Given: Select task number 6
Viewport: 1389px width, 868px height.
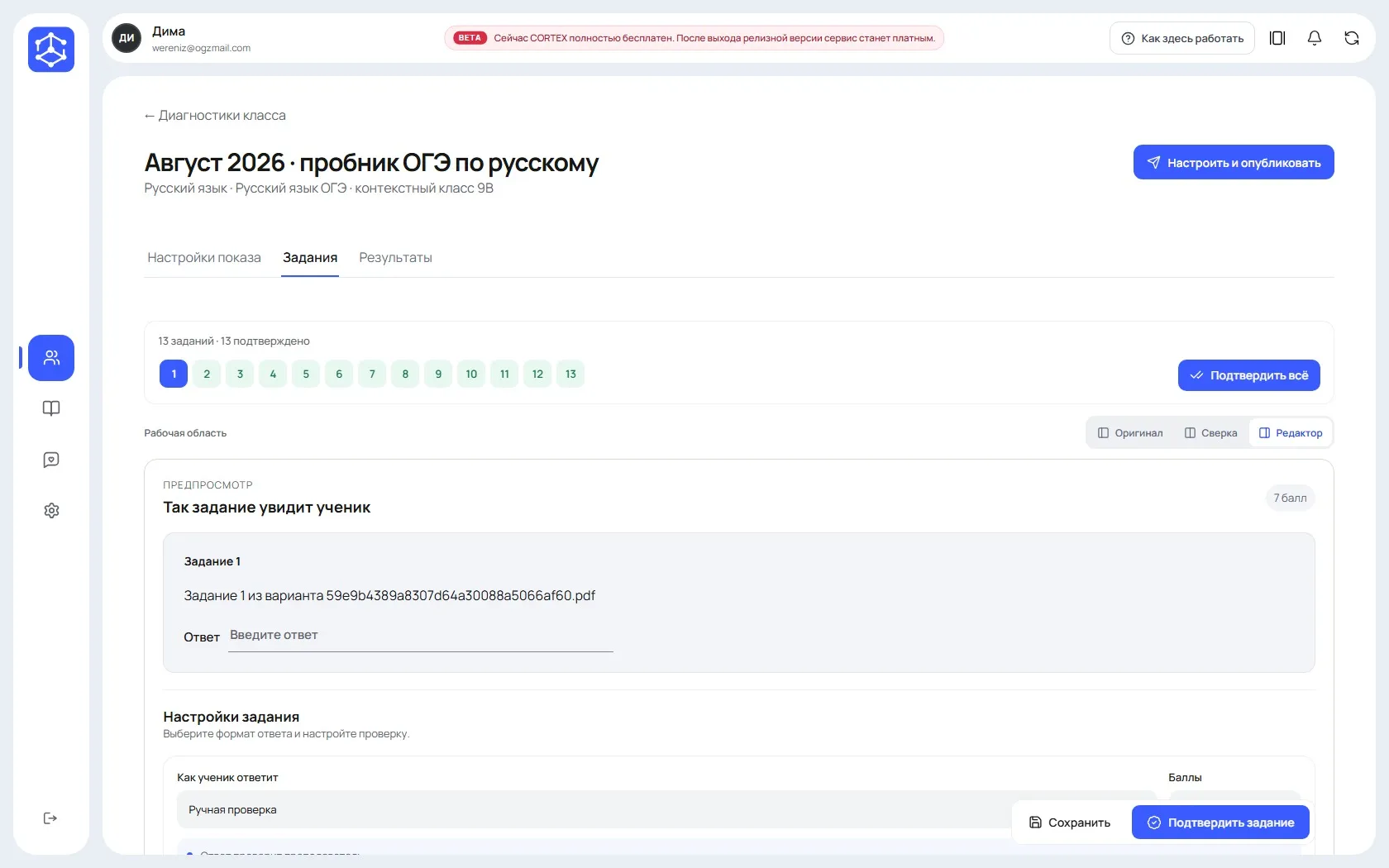Looking at the screenshot, I should pyautogui.click(x=339, y=374).
